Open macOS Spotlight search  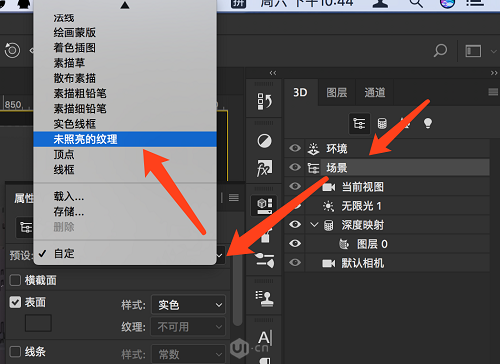pyautogui.click(x=416, y=3)
